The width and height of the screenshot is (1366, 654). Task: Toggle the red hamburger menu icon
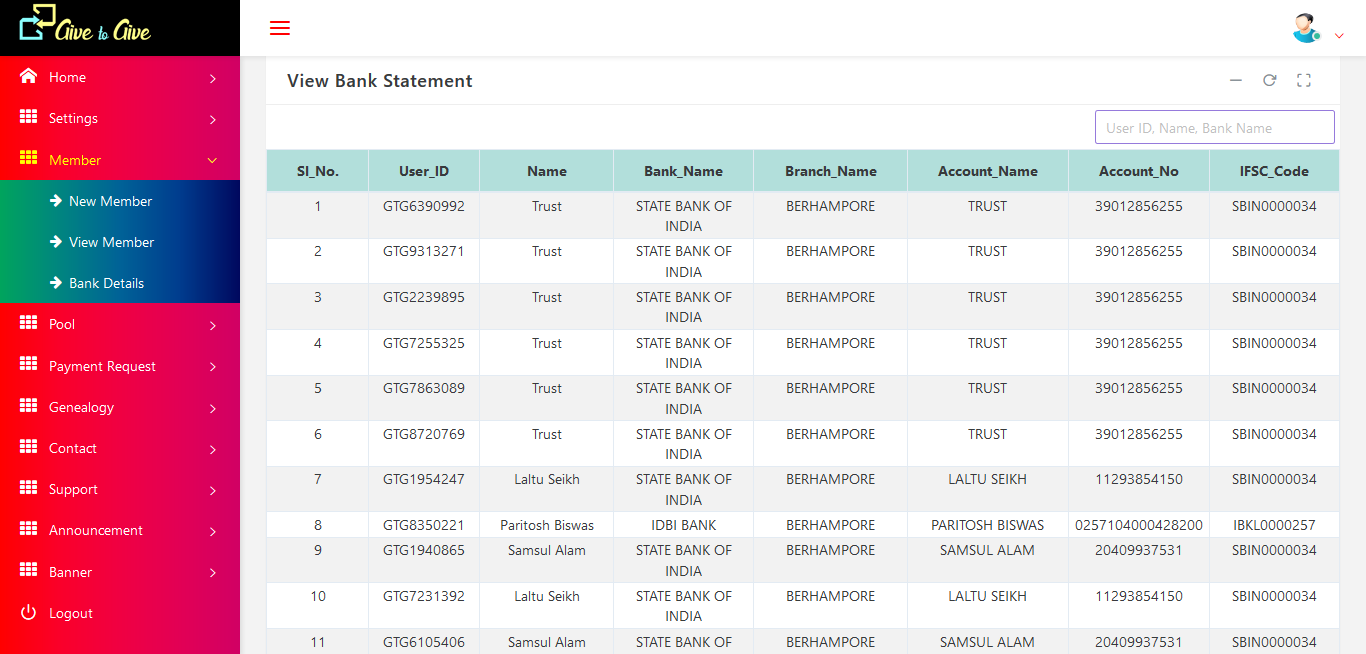(280, 28)
